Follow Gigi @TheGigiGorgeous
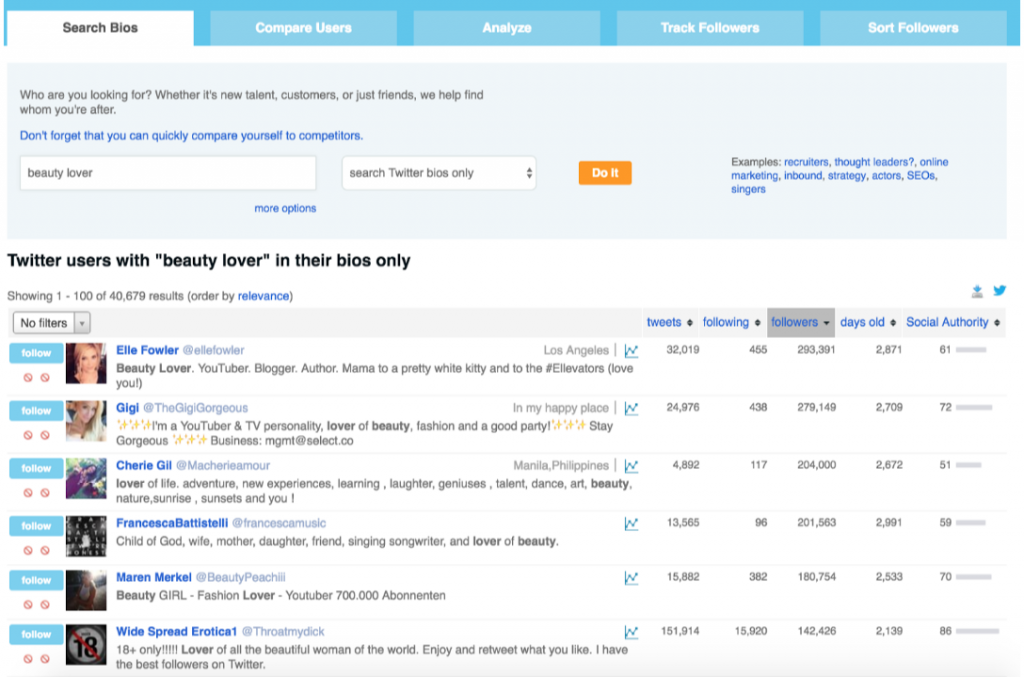This screenshot has width=1024, height=677. pyautogui.click(x=36, y=411)
